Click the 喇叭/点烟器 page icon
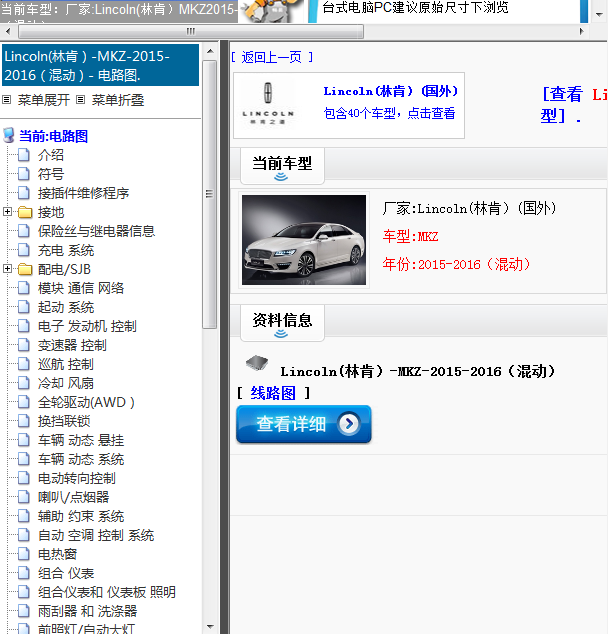This screenshot has width=608, height=634. (24, 497)
